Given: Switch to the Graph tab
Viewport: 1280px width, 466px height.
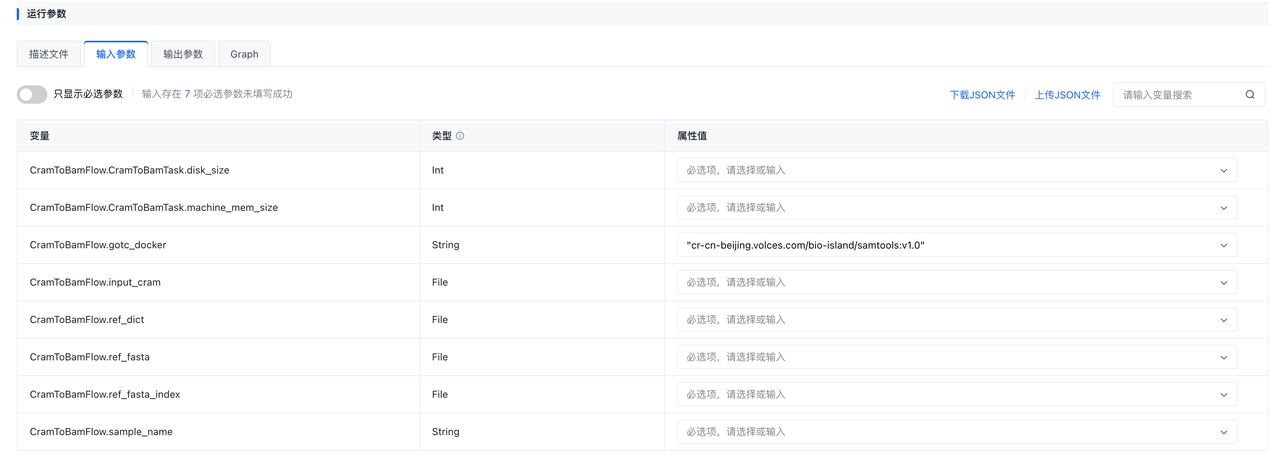Looking at the screenshot, I should pyautogui.click(x=244, y=54).
